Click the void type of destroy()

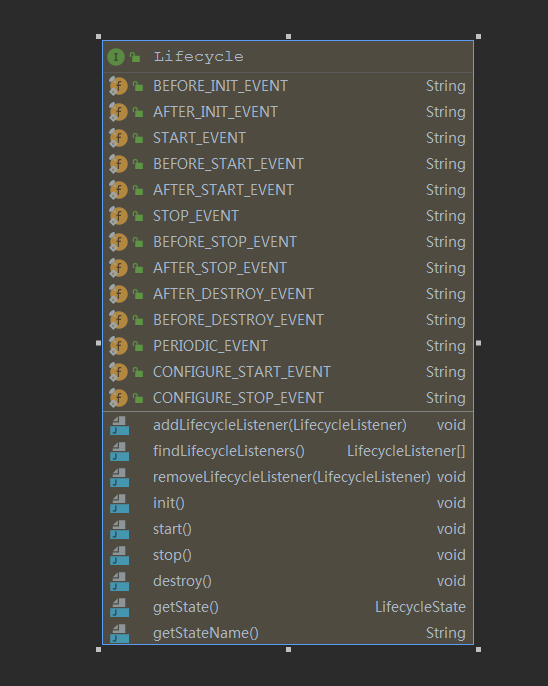[x=451, y=581]
